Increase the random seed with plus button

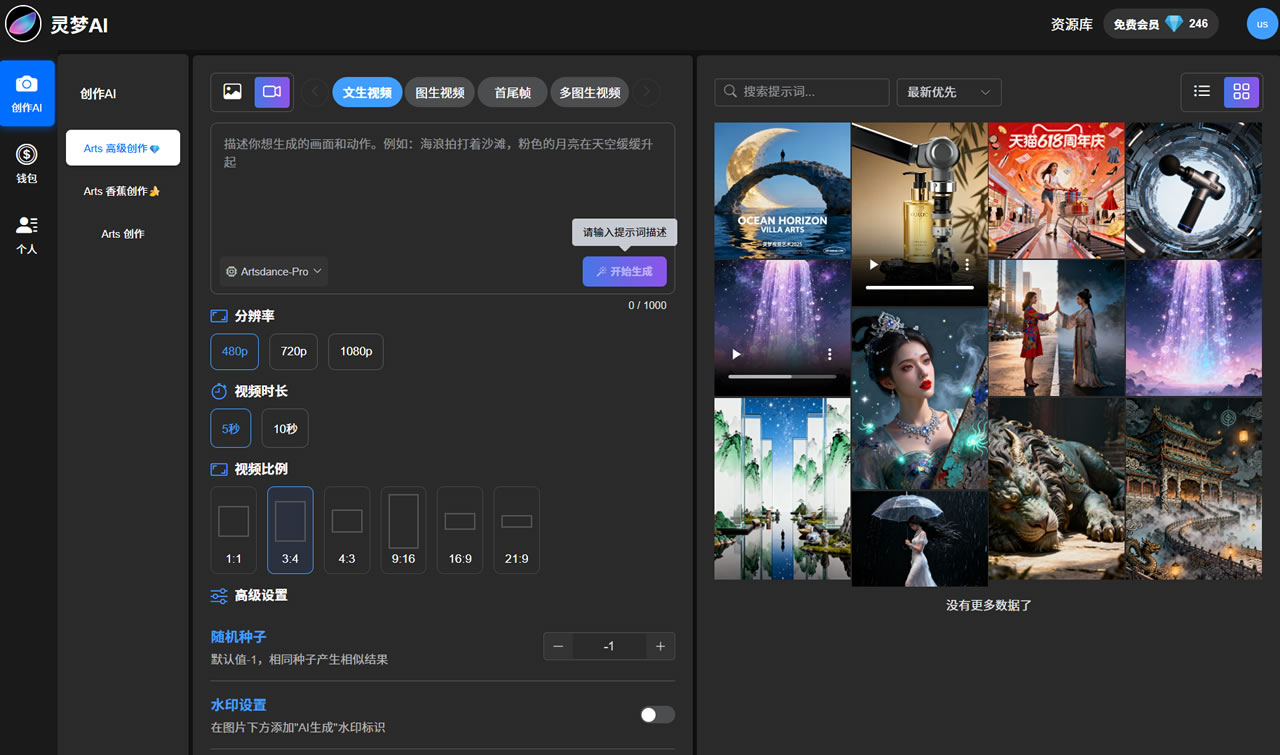click(660, 647)
